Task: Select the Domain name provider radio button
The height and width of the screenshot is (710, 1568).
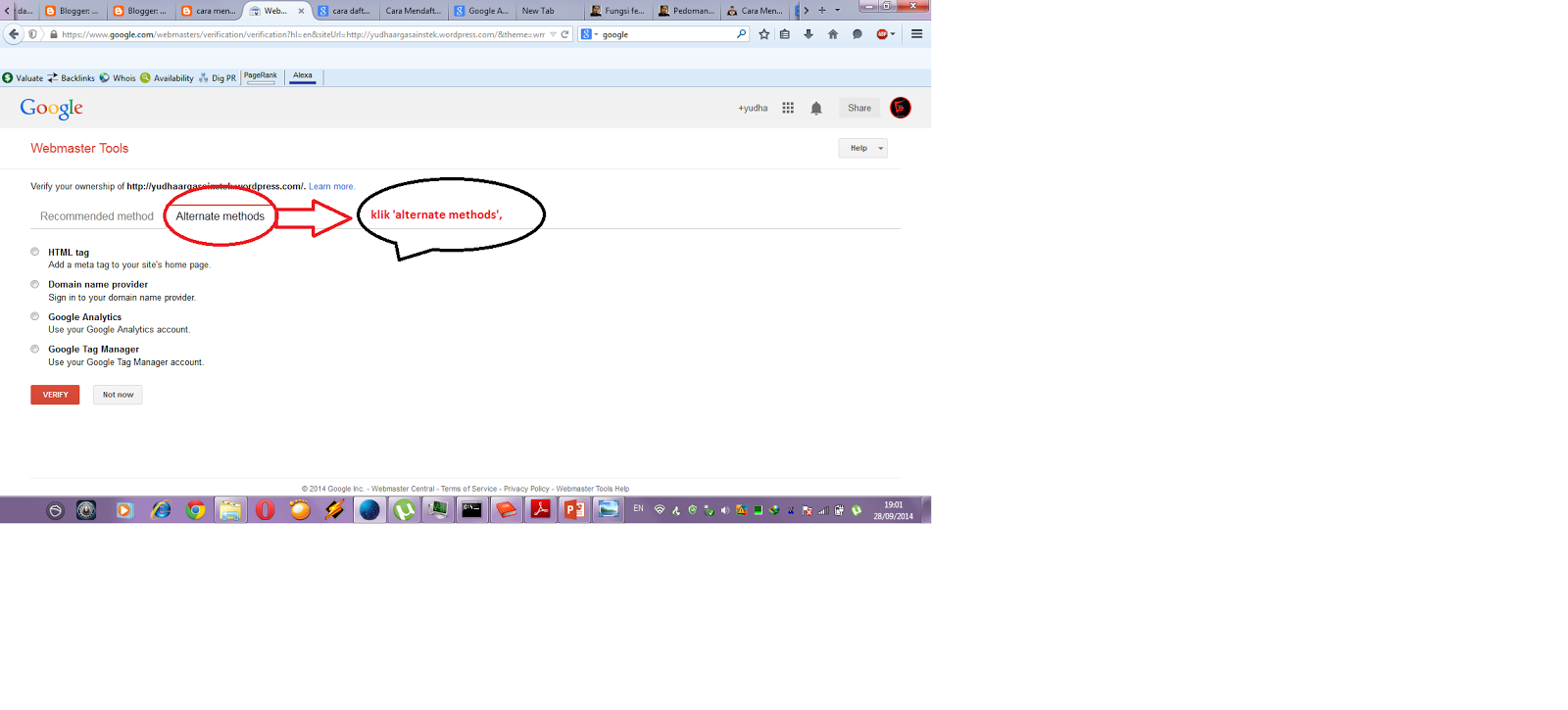Action: (35, 284)
